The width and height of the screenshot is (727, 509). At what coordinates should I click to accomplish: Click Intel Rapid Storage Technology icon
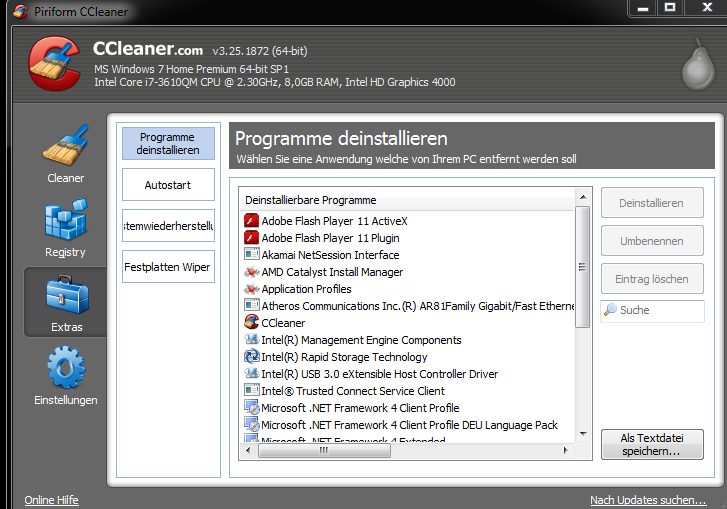point(251,356)
